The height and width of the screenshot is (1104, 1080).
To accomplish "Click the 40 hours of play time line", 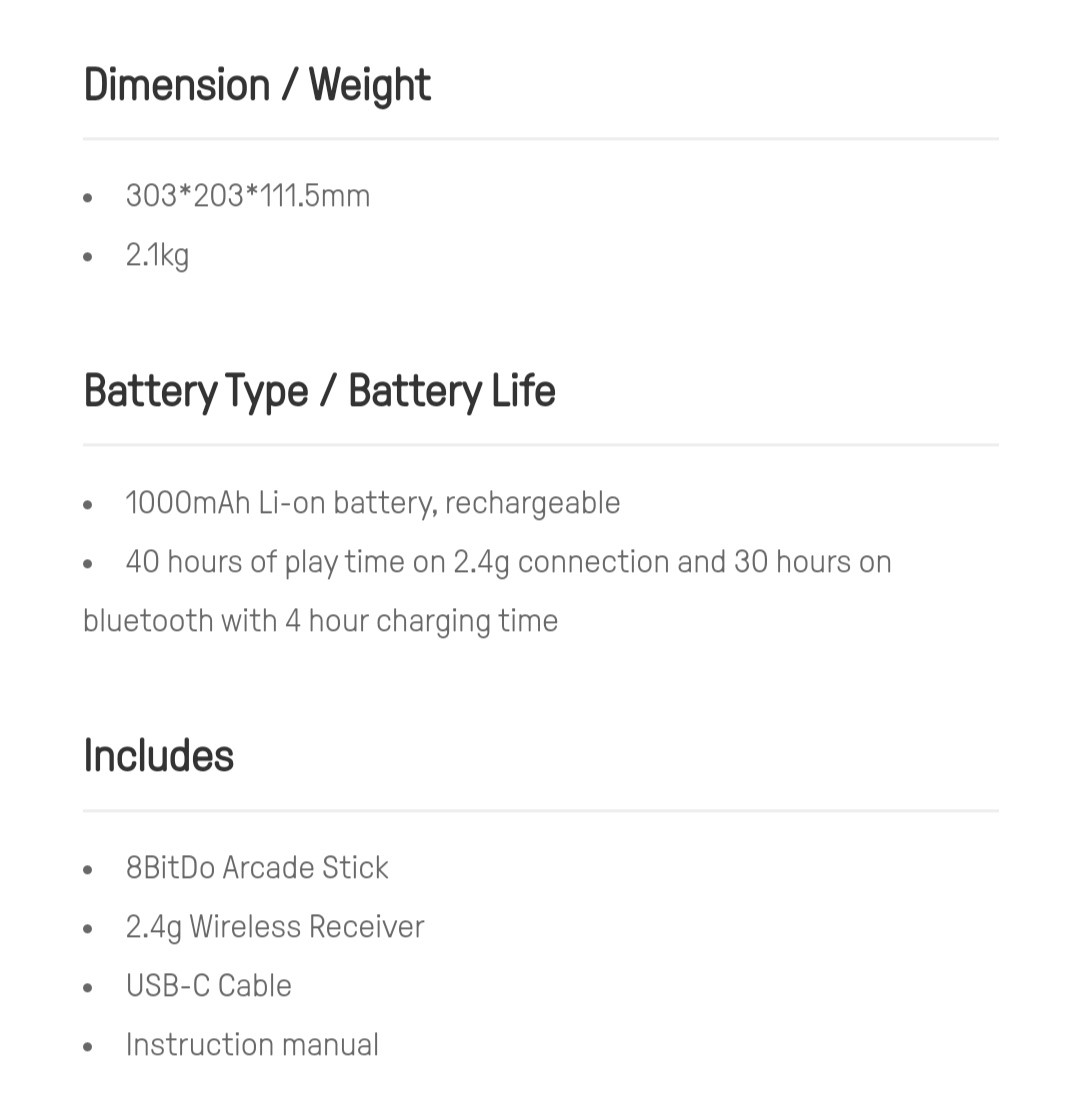I will [x=508, y=563].
